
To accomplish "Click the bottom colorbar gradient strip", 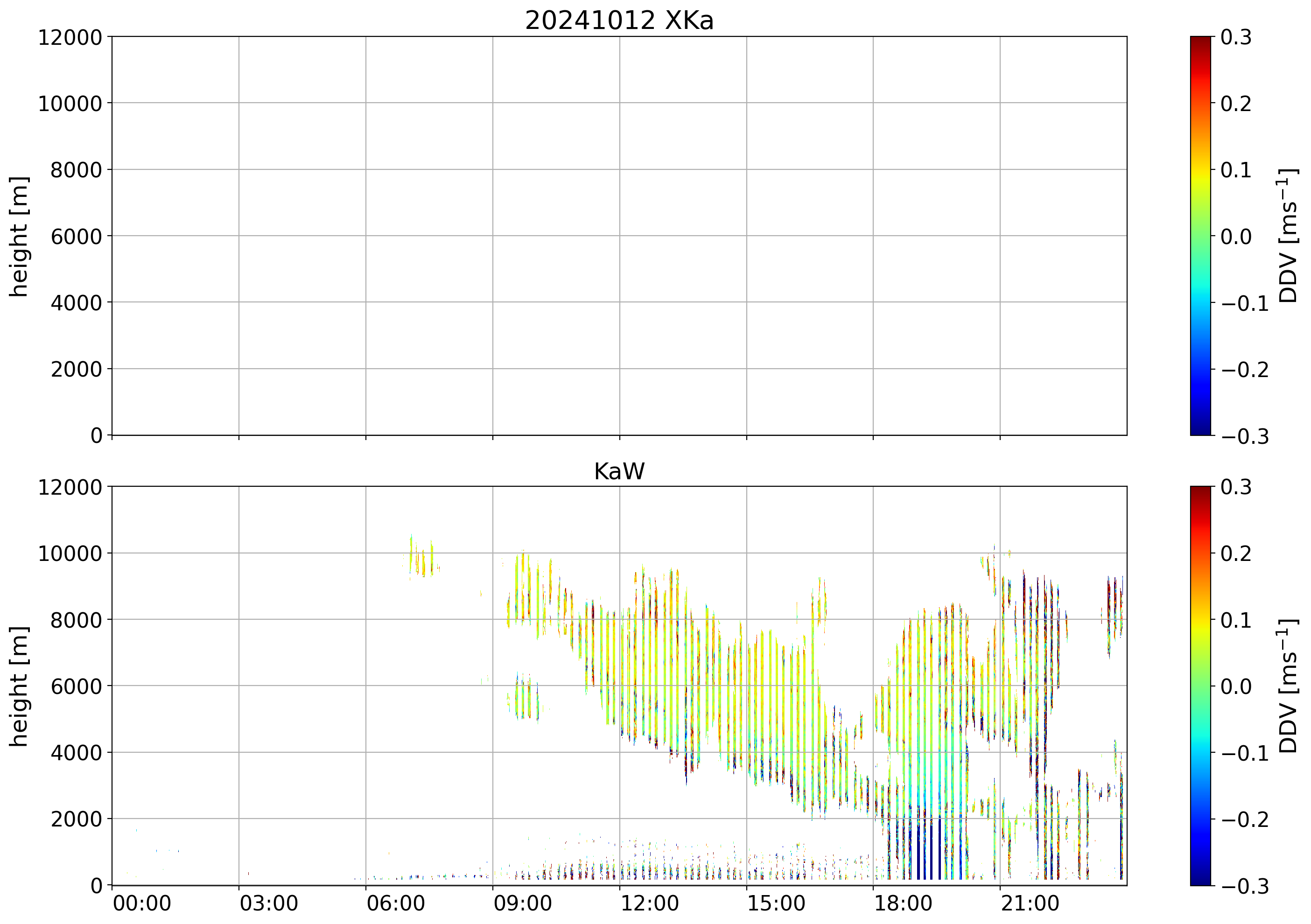I will [x=1200, y=685].
